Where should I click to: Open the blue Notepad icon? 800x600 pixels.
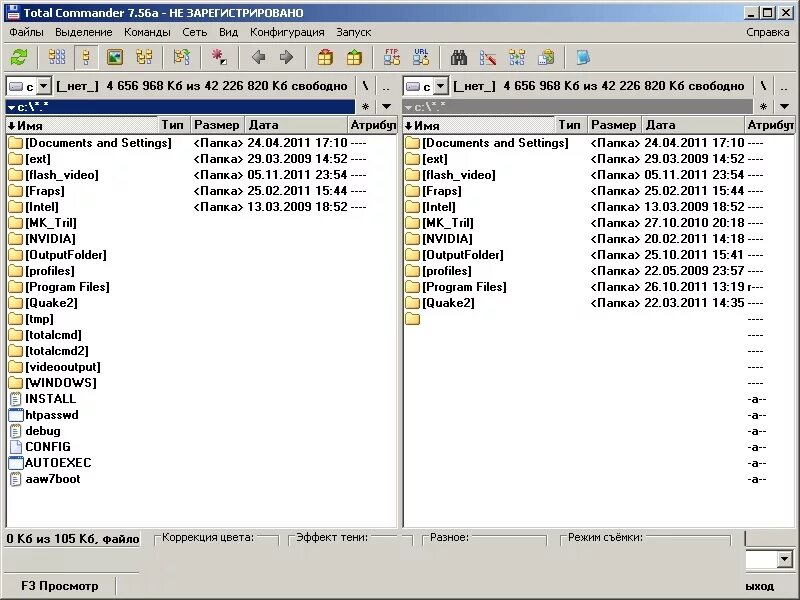[x=583, y=57]
